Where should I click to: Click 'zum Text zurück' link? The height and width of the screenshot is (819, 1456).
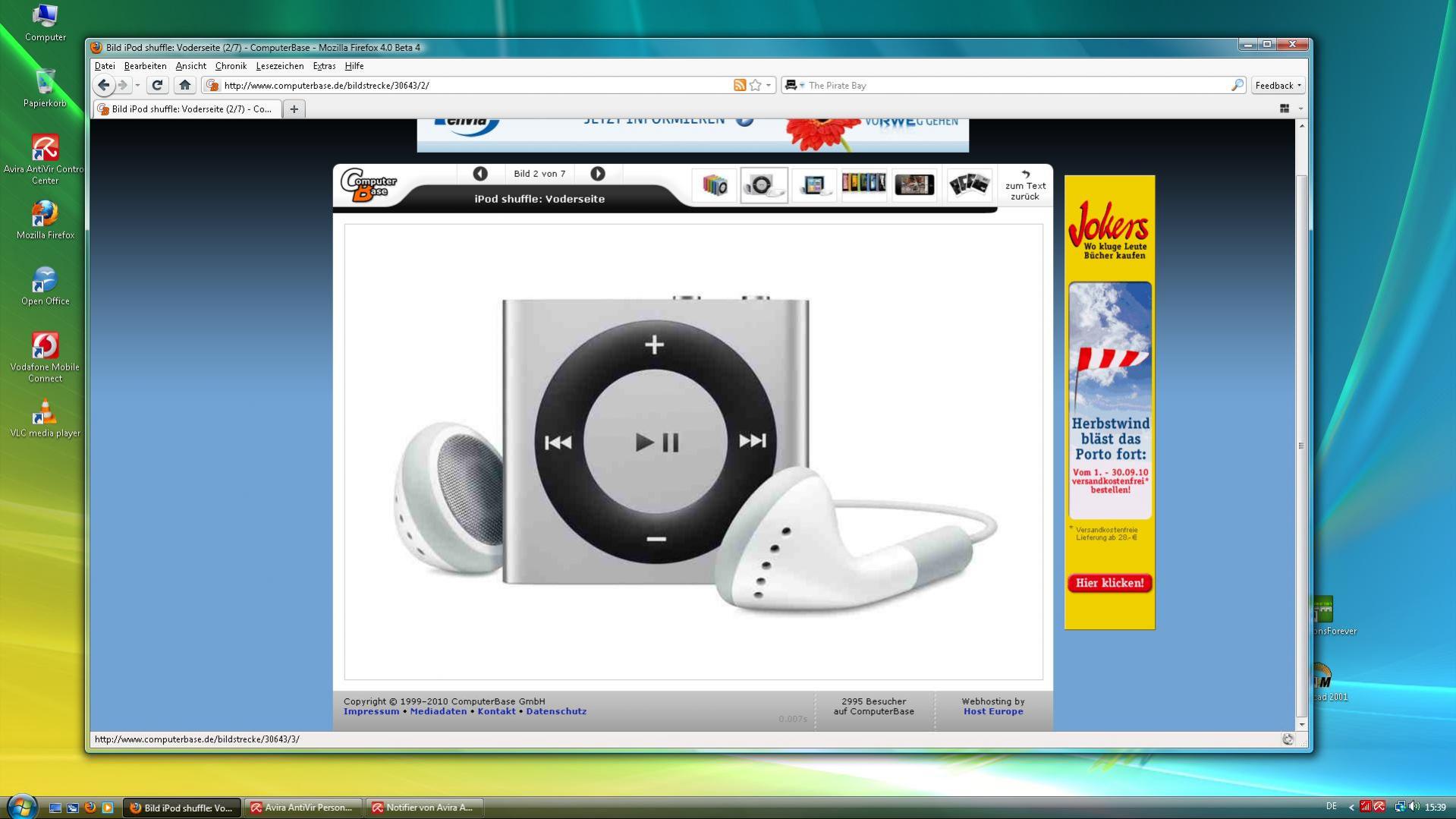[1025, 186]
